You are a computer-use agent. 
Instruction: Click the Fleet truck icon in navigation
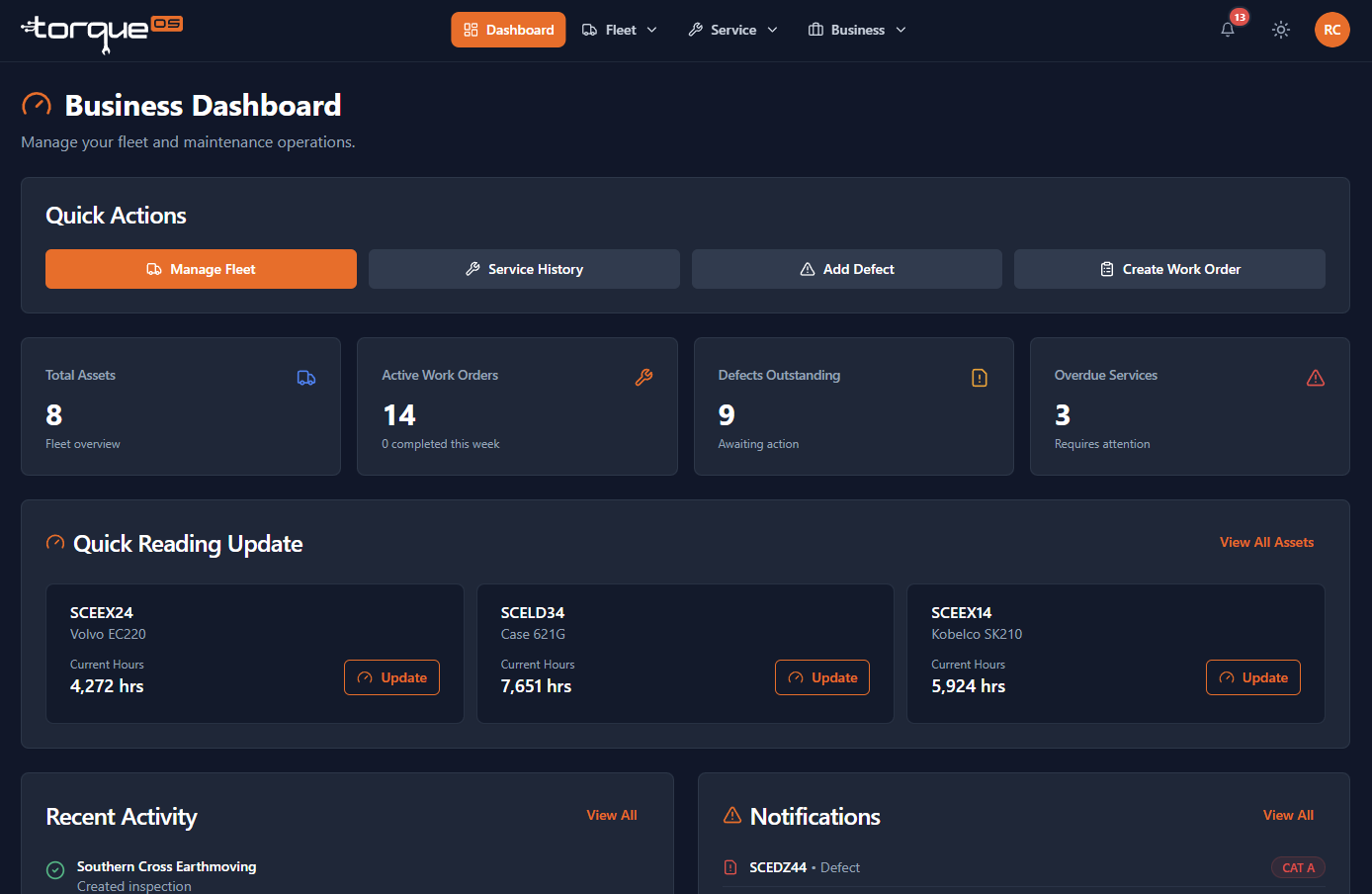pos(590,30)
